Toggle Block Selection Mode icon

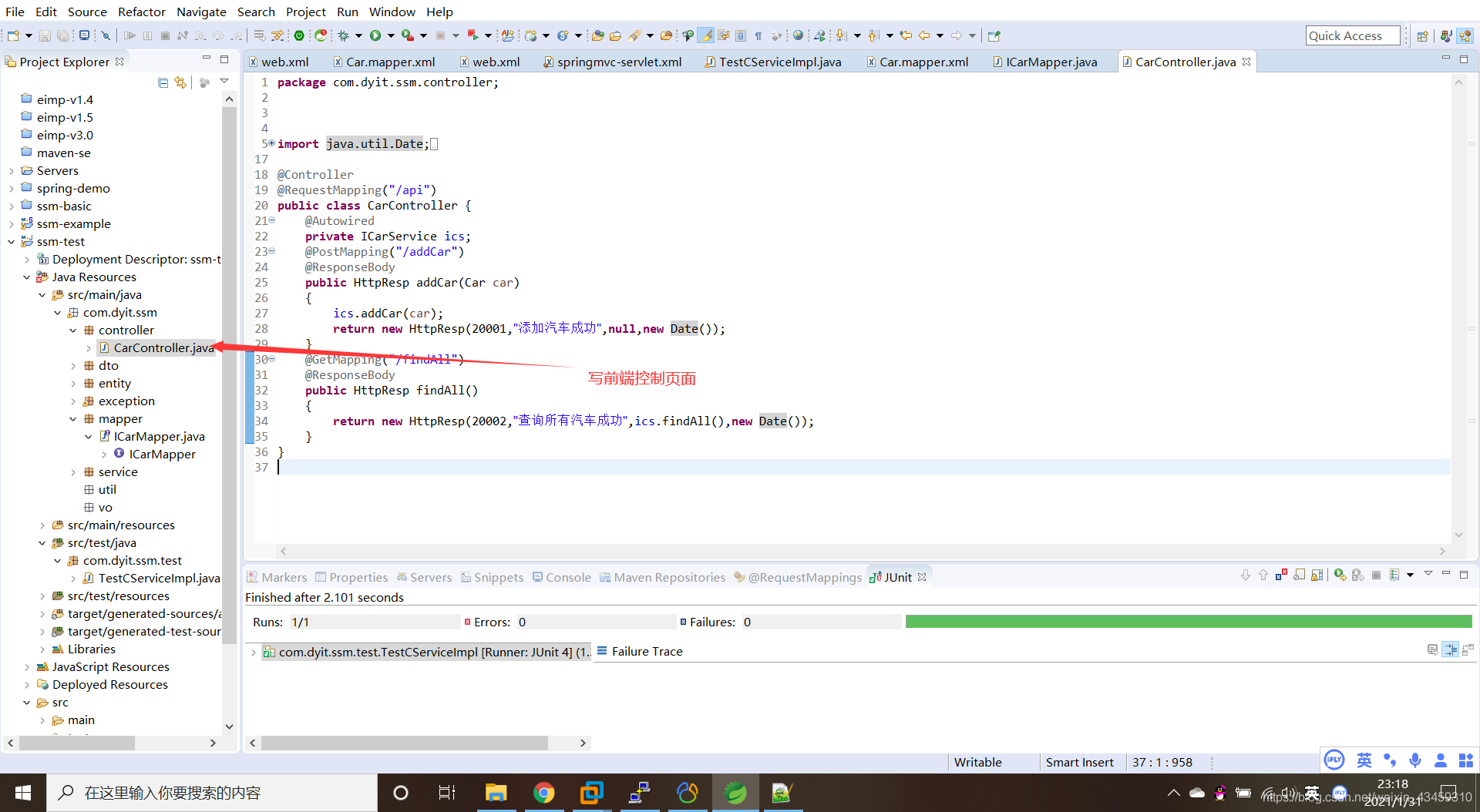click(740, 35)
